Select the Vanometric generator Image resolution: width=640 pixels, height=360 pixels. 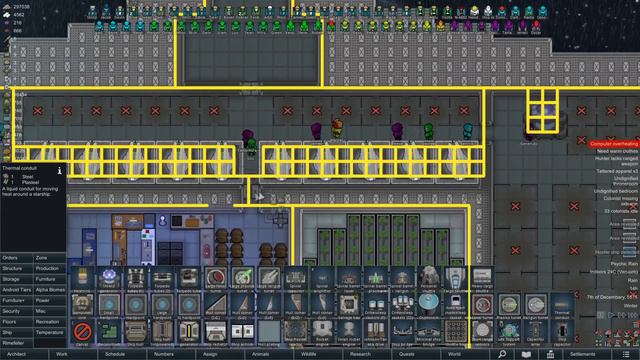189,333
